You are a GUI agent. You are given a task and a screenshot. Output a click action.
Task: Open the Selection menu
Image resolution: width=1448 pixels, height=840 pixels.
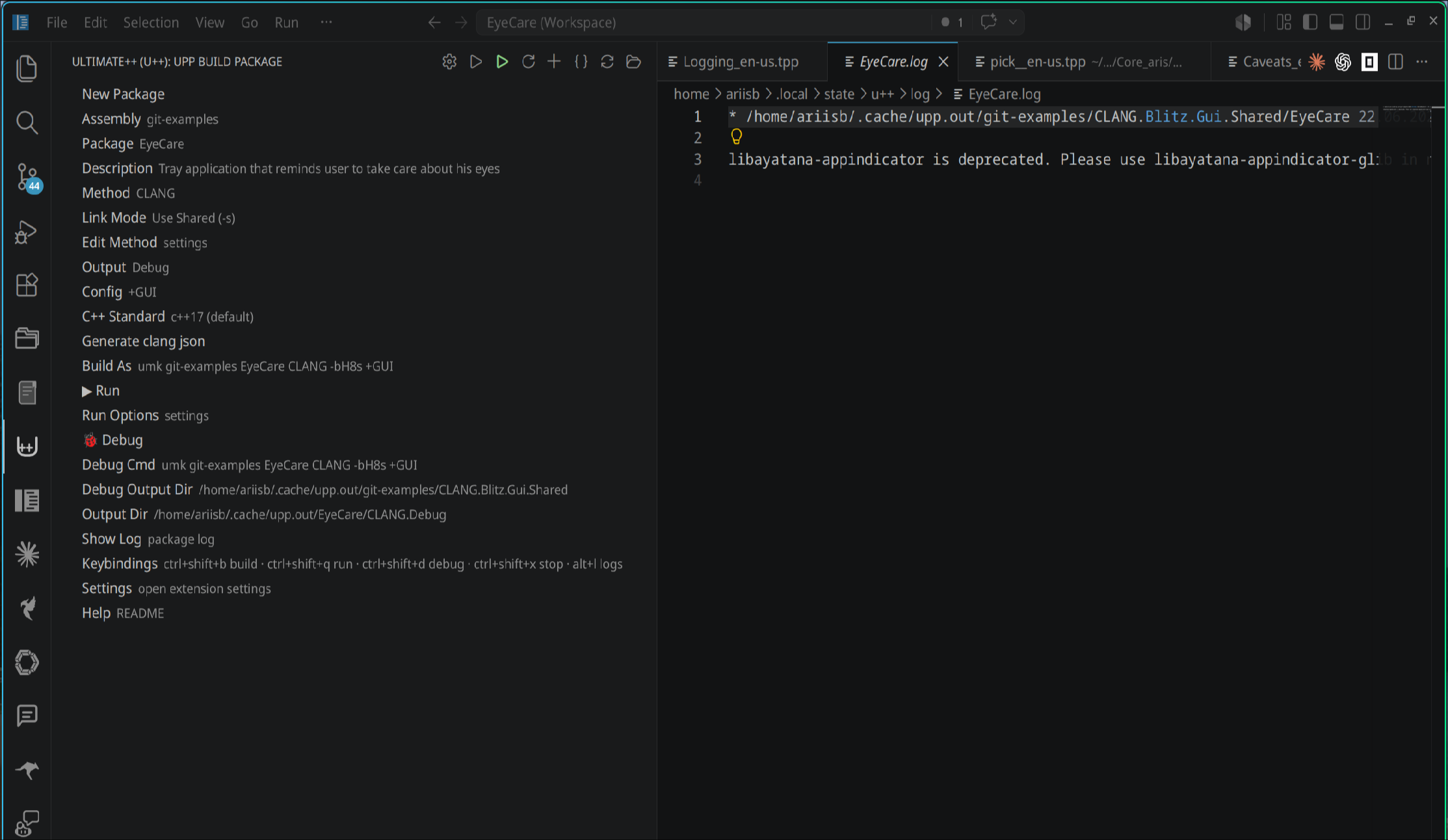(x=151, y=23)
